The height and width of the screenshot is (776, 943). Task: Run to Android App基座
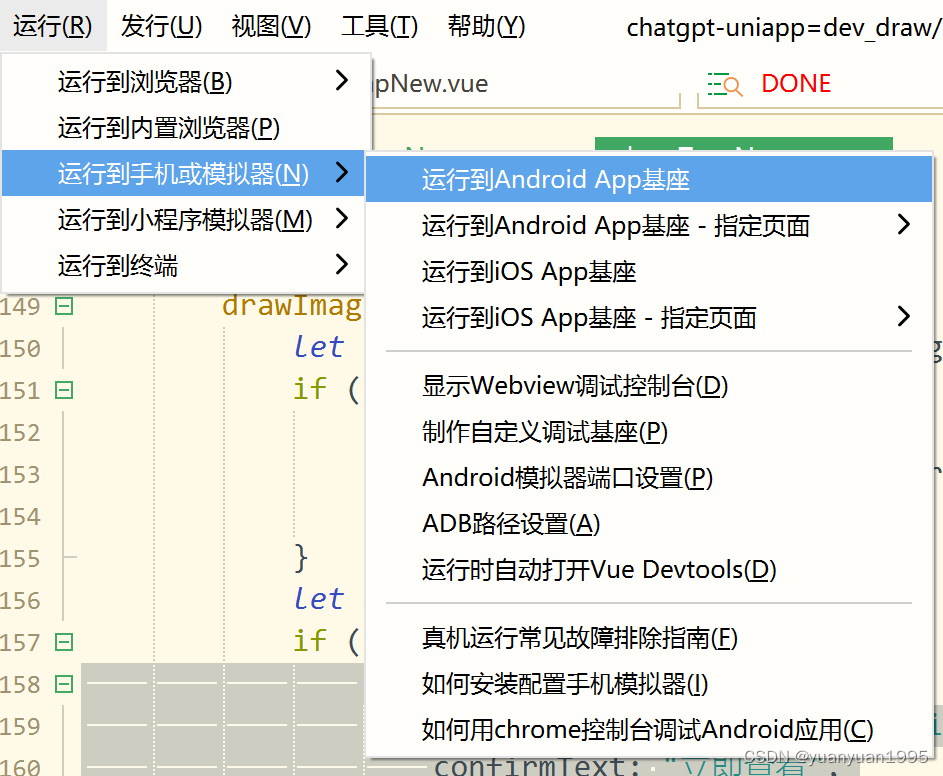(x=649, y=179)
